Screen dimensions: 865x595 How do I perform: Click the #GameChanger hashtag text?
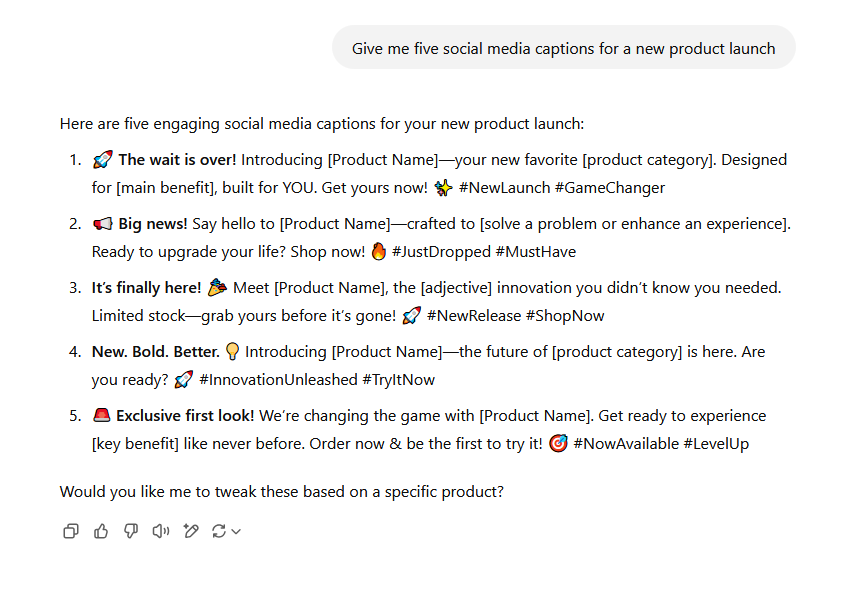click(610, 188)
